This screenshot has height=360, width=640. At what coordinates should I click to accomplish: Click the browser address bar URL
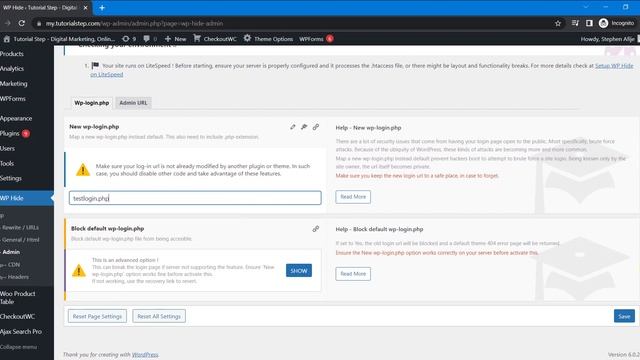point(134,24)
